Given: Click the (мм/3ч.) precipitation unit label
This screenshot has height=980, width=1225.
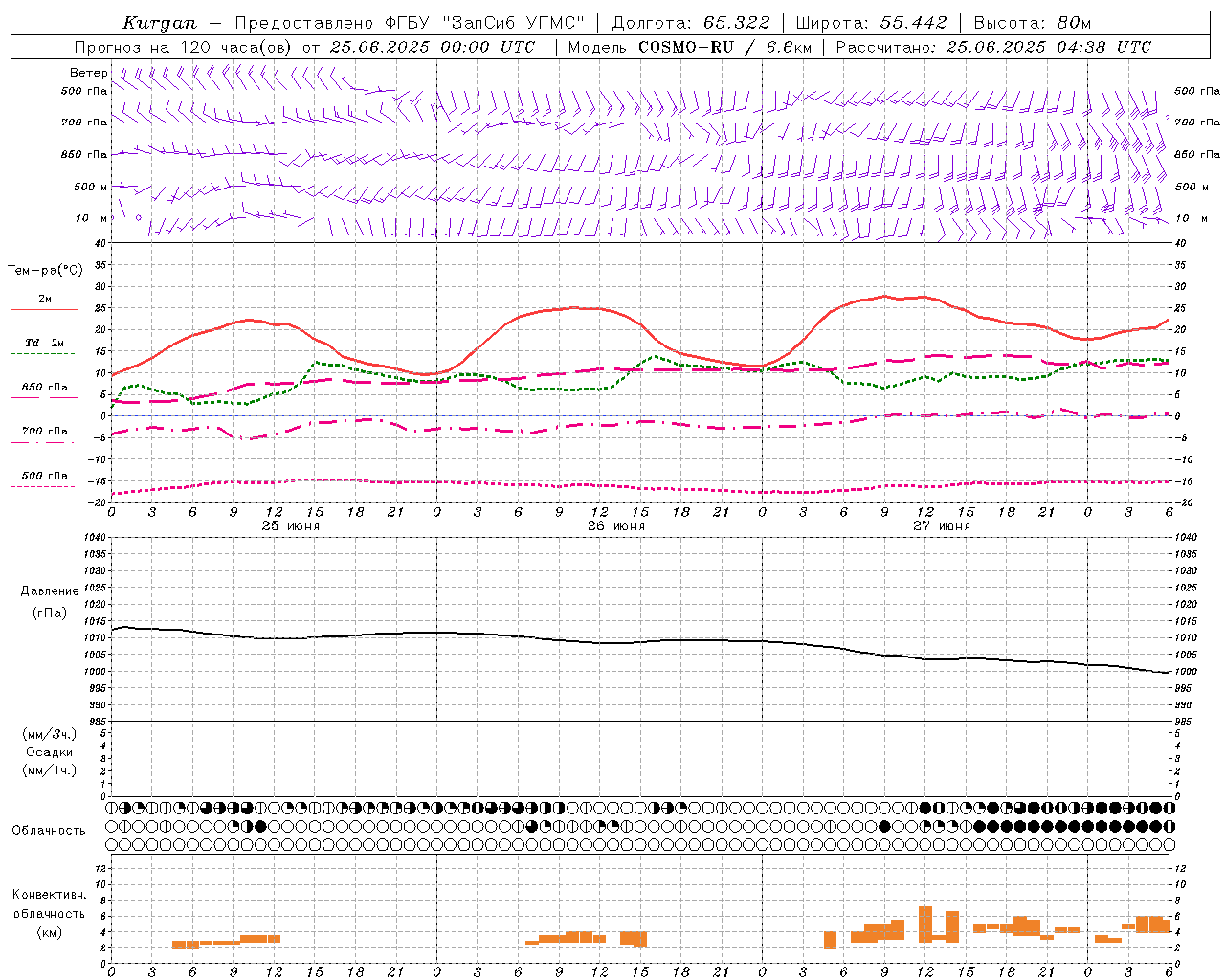Looking at the screenshot, I should (x=50, y=734).
